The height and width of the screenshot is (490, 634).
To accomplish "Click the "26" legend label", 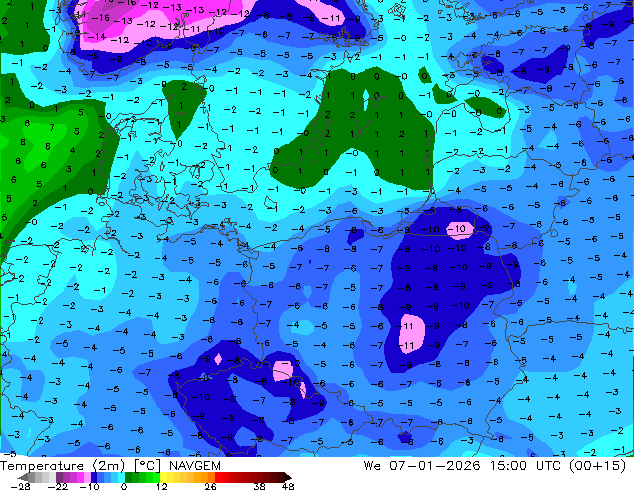I will (x=210, y=486).
